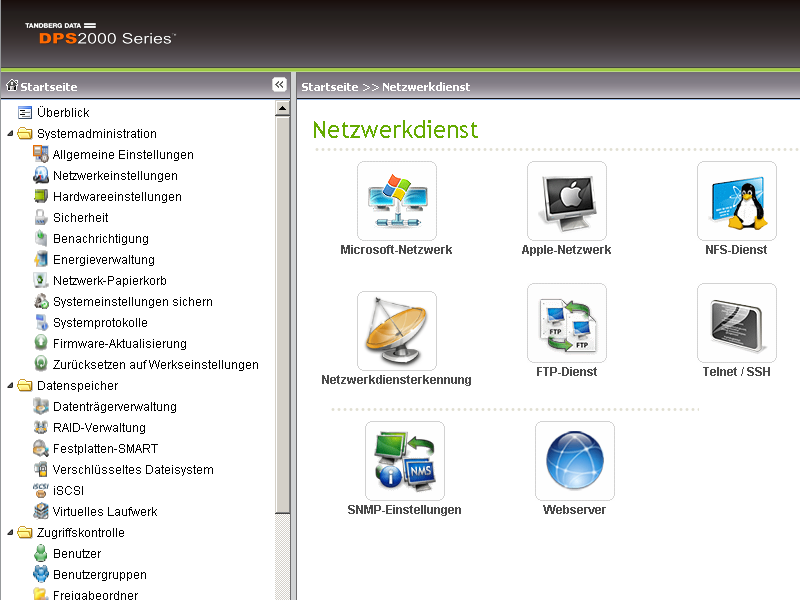This screenshot has width=800, height=600.
Task: Click the NFS-Dienst label
Action: (x=736, y=249)
